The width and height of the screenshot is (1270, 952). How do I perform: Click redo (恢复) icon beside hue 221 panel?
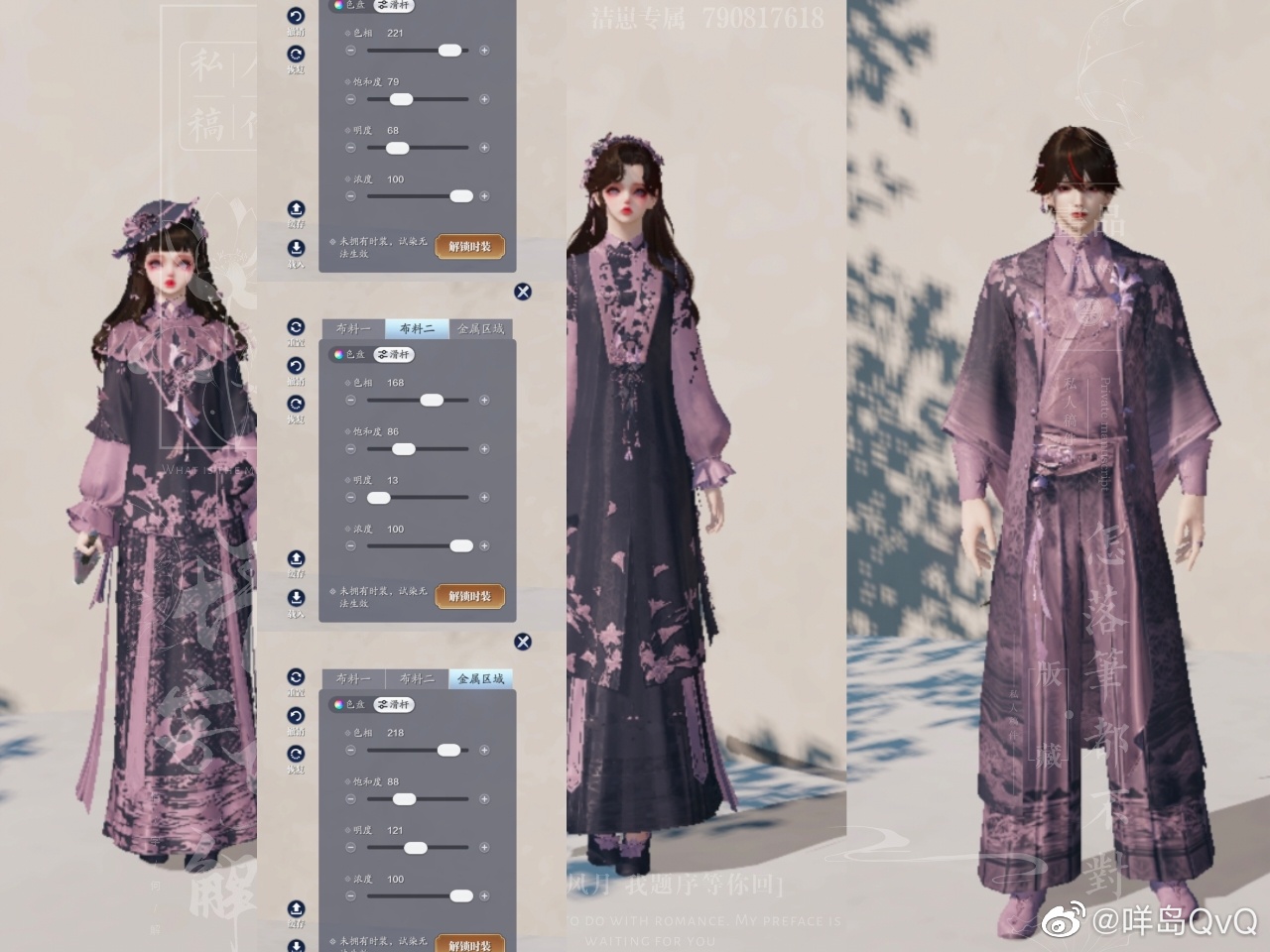[296, 54]
